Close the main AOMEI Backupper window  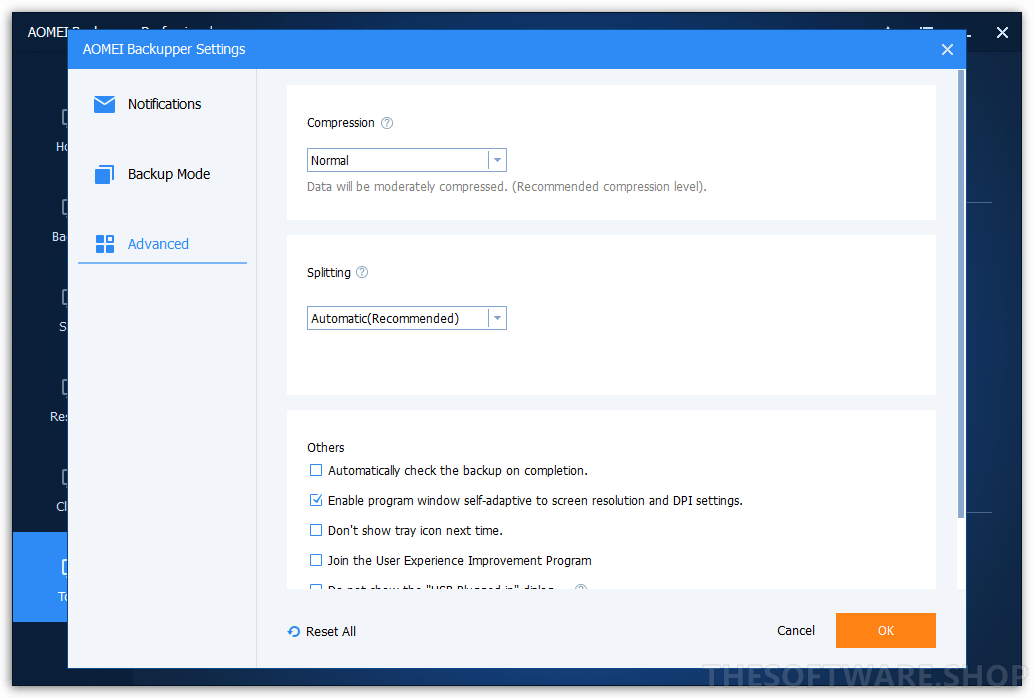pyautogui.click(x=1002, y=32)
